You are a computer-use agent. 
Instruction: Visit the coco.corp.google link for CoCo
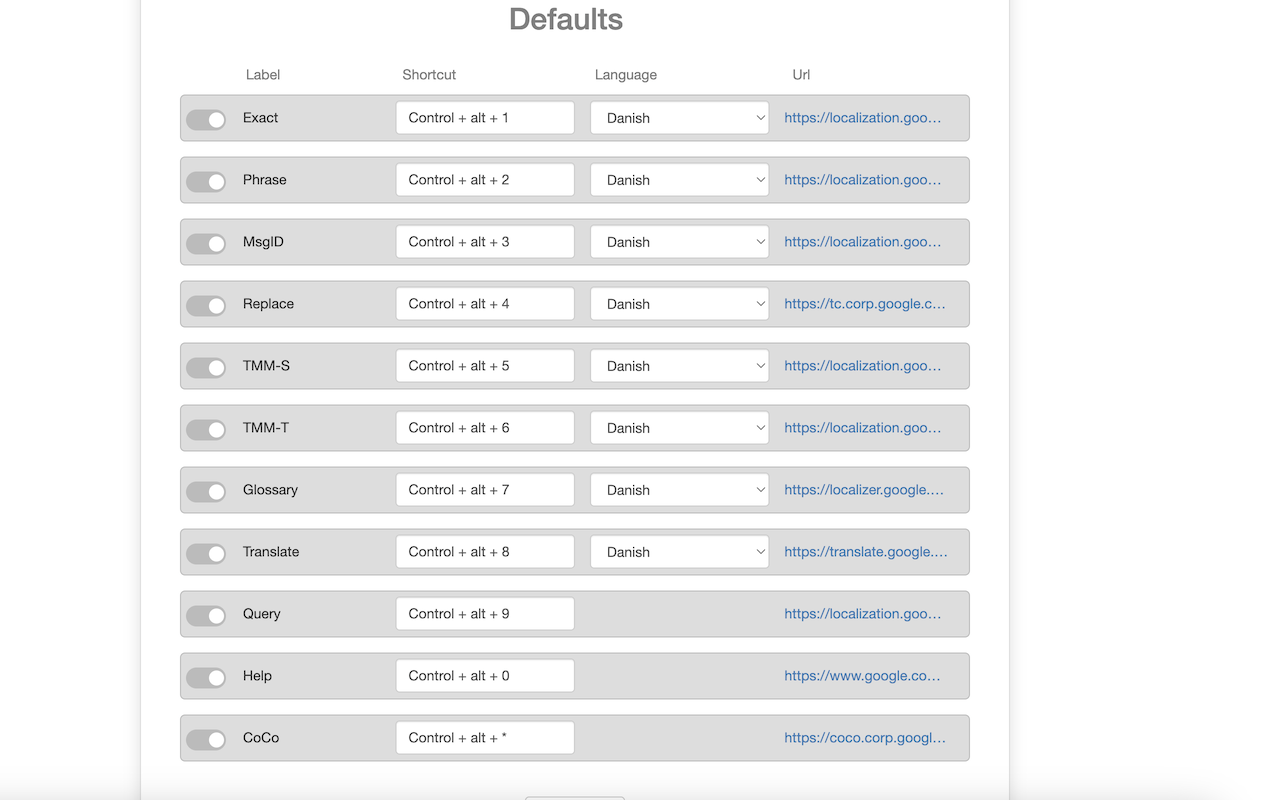point(864,737)
